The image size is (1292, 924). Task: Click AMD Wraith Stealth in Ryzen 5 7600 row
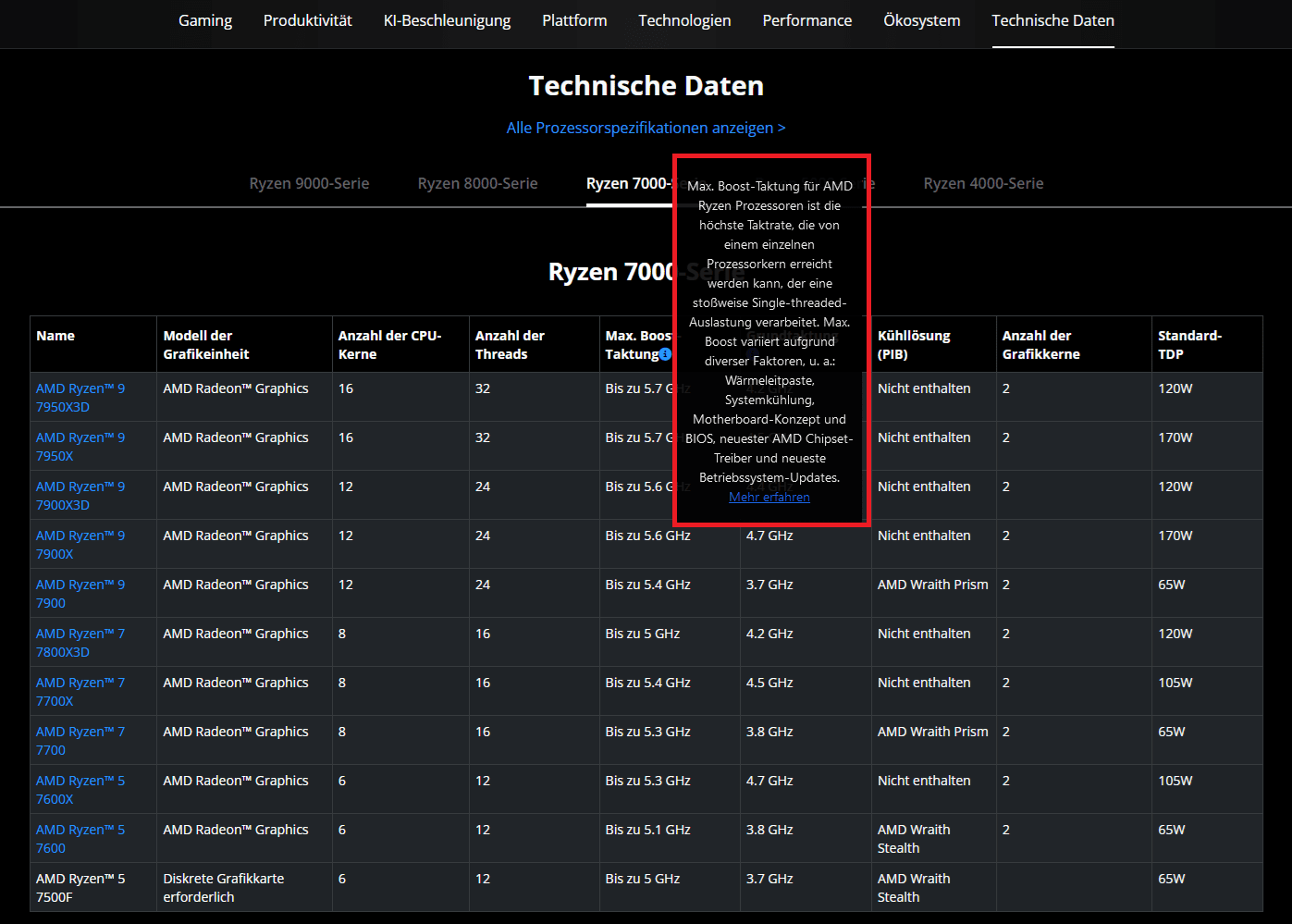914,839
